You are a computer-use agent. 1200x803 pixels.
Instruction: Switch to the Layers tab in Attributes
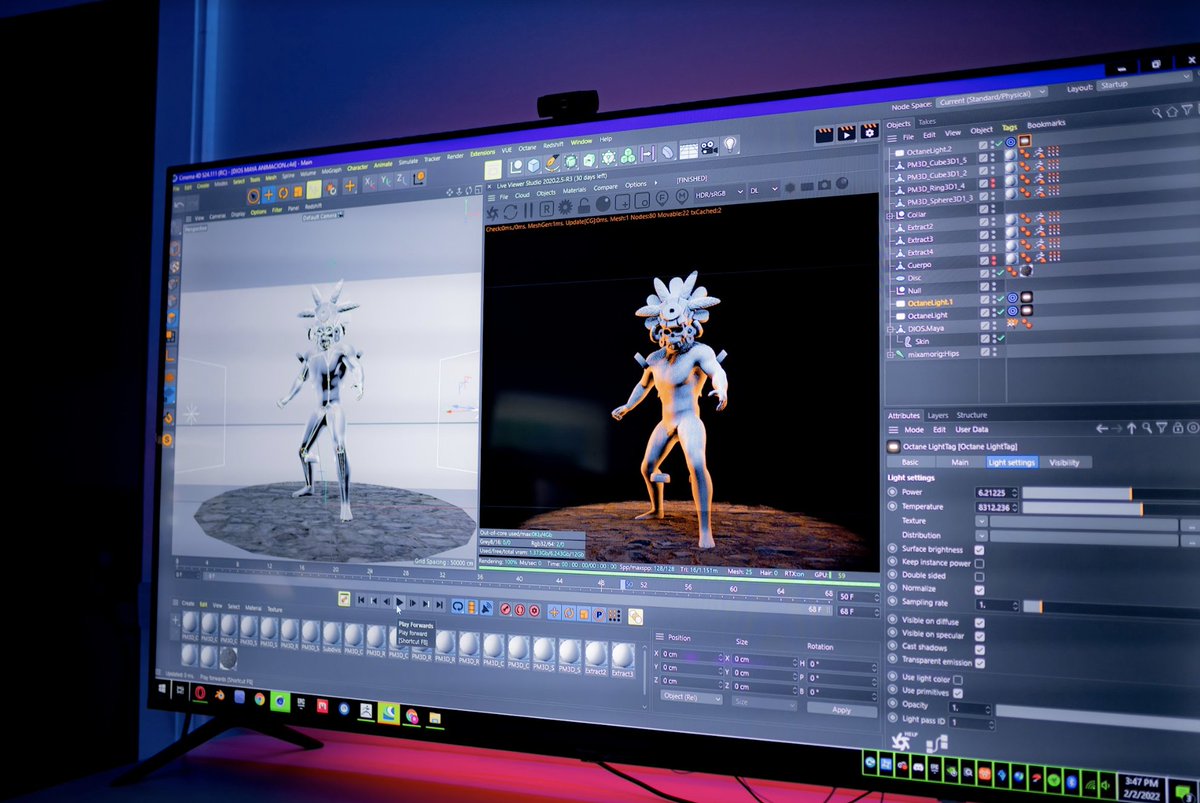click(x=938, y=415)
